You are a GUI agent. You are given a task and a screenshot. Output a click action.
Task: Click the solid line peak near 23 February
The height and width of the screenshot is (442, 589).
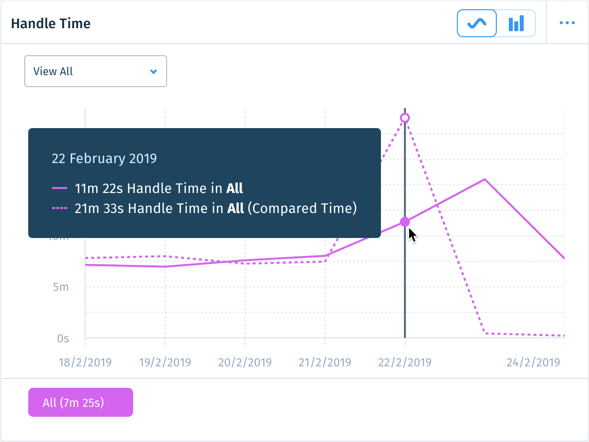point(485,180)
